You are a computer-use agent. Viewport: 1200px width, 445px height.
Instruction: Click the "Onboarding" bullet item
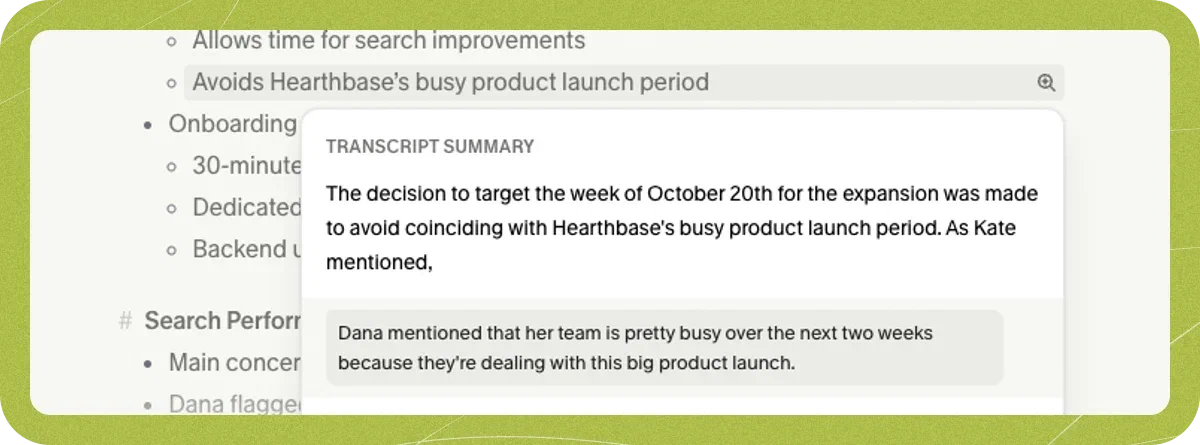click(232, 124)
